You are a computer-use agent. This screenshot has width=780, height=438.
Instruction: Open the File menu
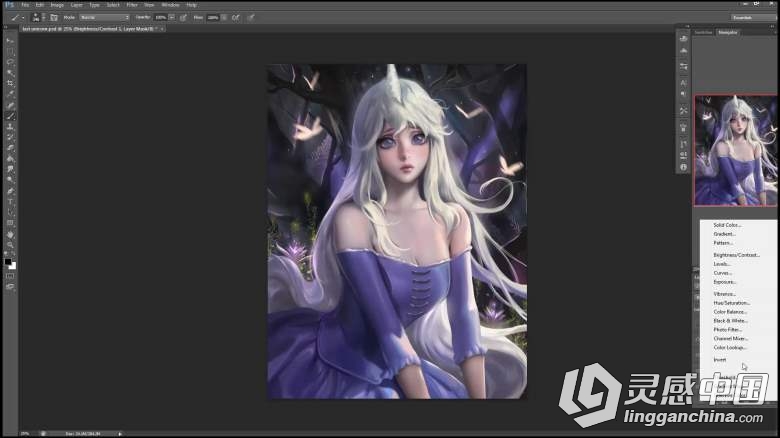[25, 5]
